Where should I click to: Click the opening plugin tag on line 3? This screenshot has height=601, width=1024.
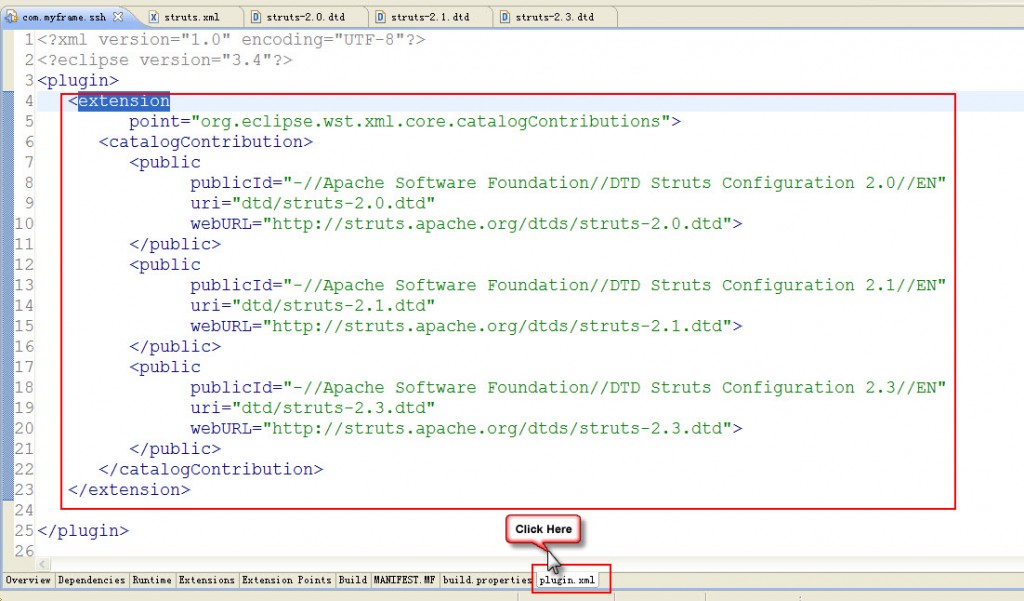(78, 80)
